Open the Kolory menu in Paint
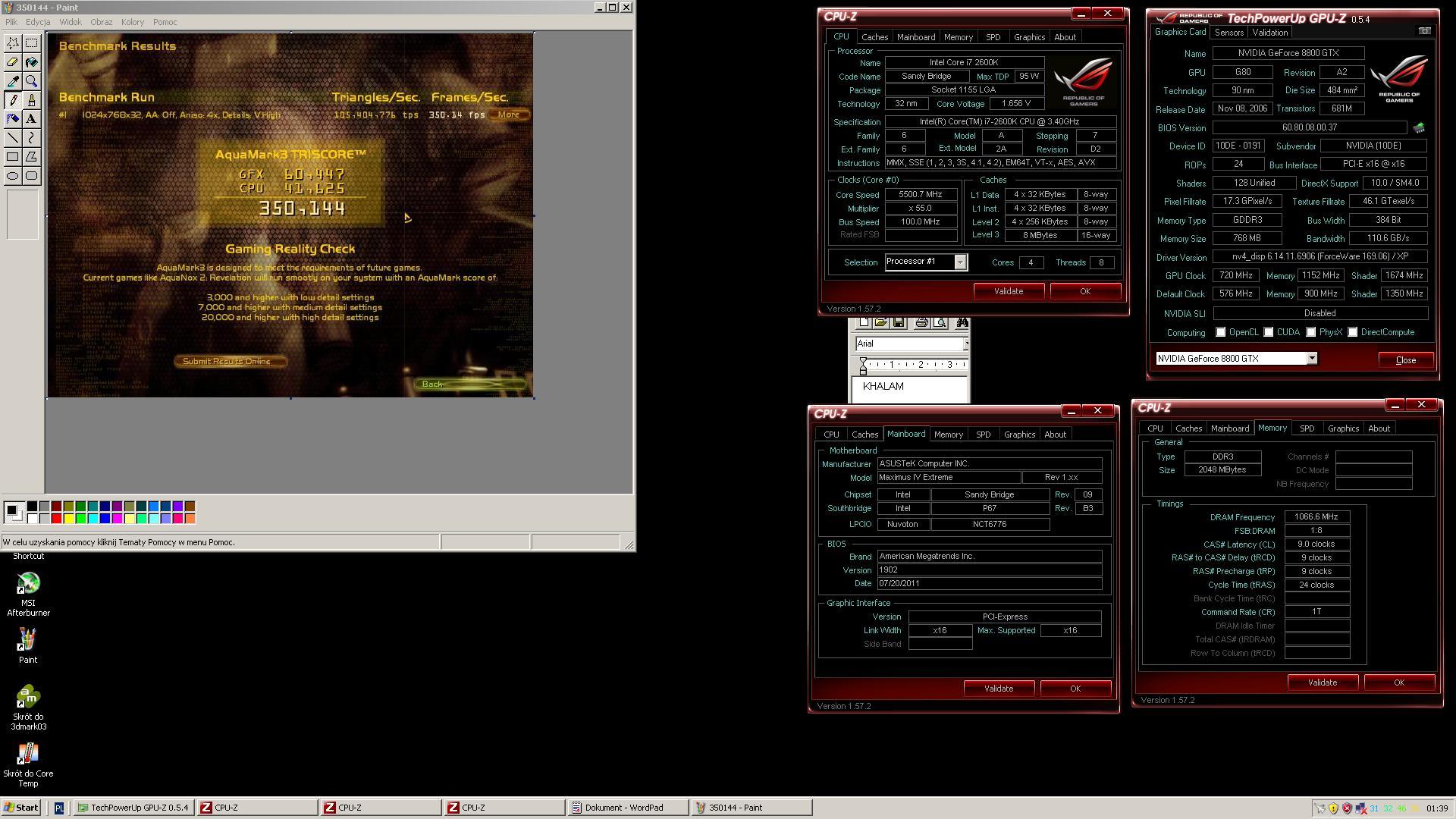The height and width of the screenshot is (819, 1456). pyautogui.click(x=133, y=22)
